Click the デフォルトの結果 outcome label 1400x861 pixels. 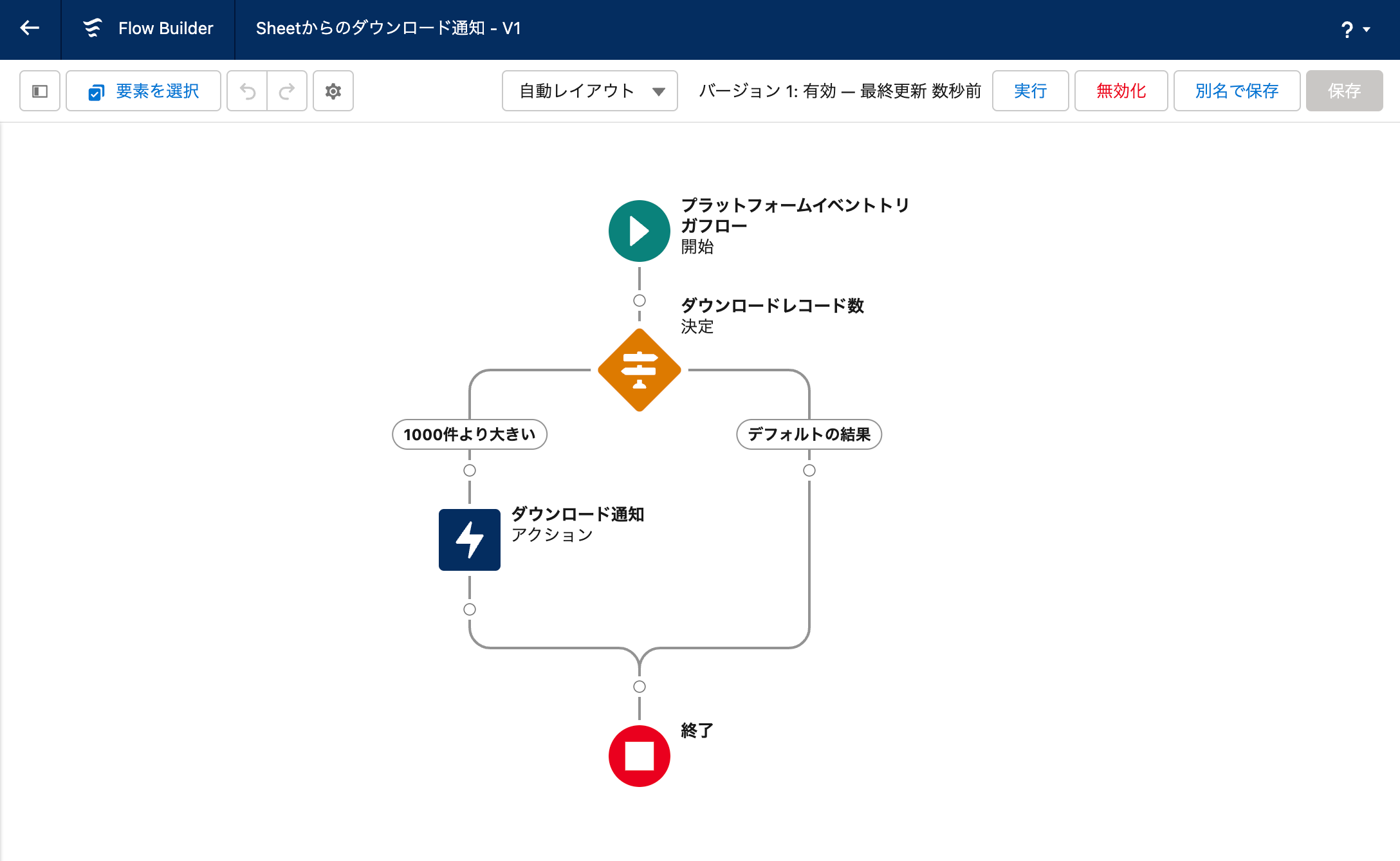pyautogui.click(x=809, y=434)
